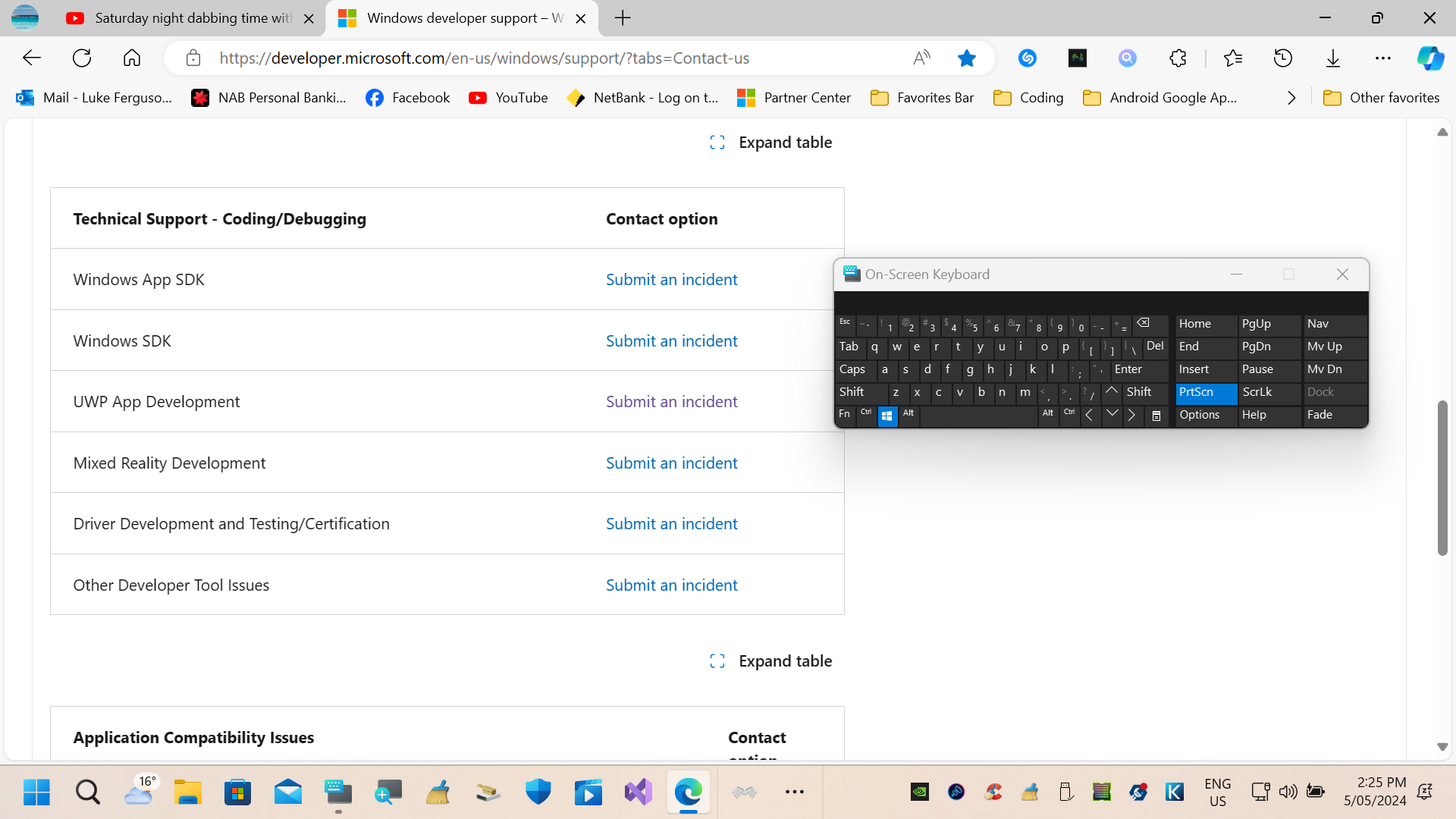The width and height of the screenshot is (1456, 819).
Task: Open Mail app from taskbar
Action: 288,792
